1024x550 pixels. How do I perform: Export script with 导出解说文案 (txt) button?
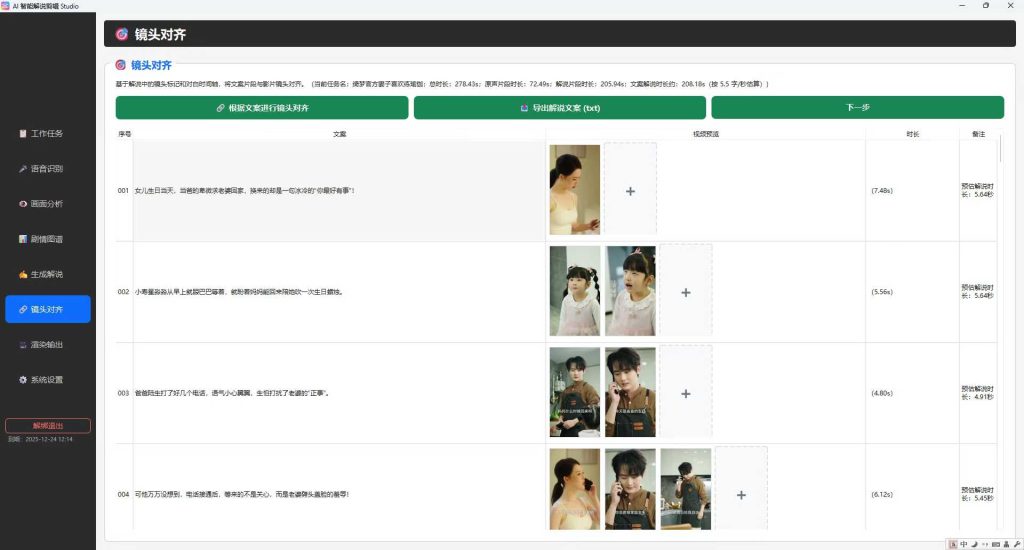560,108
